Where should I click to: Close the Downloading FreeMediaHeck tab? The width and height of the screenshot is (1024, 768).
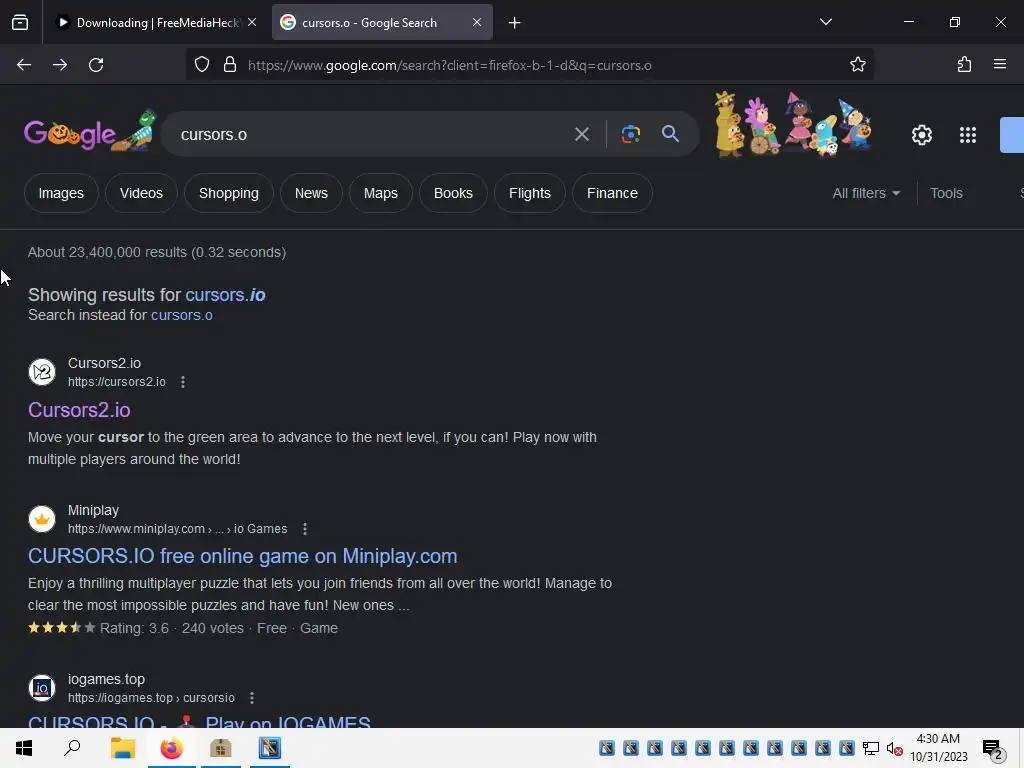point(252,22)
